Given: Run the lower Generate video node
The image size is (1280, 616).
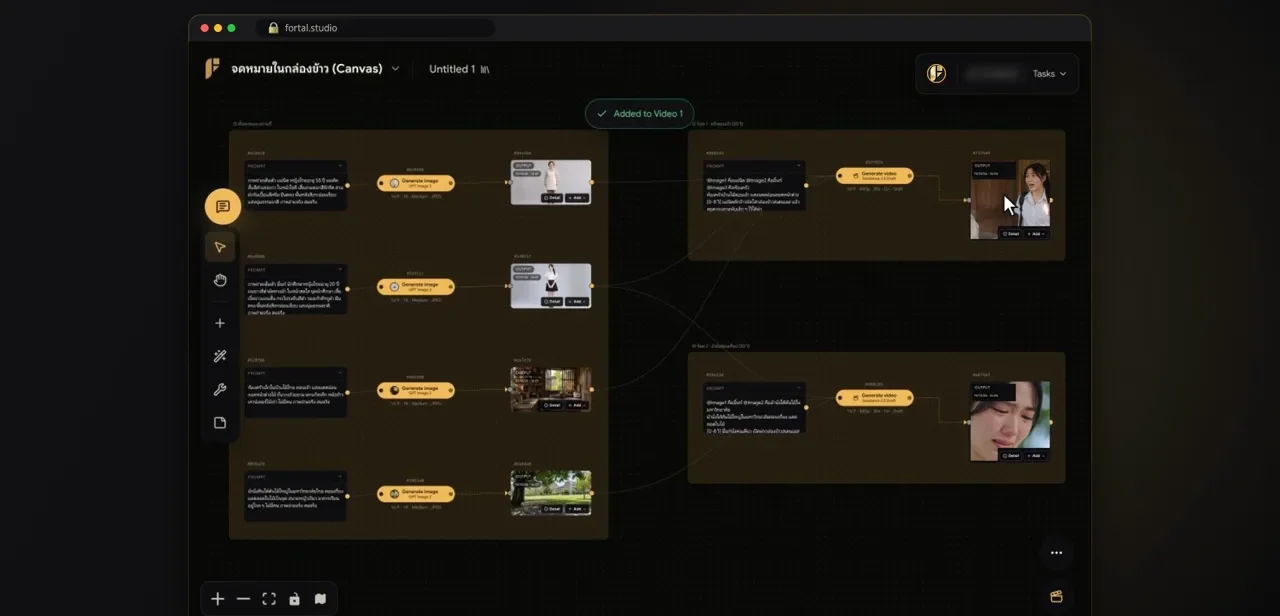Looking at the screenshot, I should click(875, 398).
